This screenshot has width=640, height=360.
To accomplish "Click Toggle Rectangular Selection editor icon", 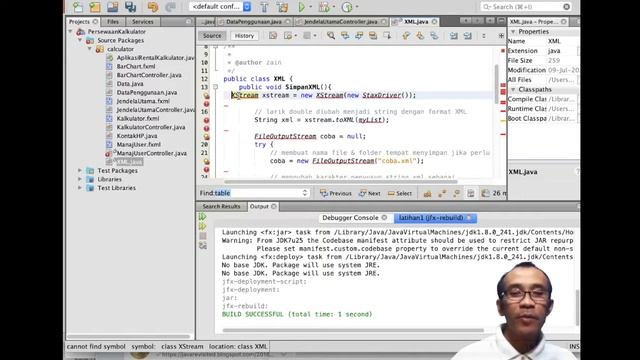I will 387,36.
